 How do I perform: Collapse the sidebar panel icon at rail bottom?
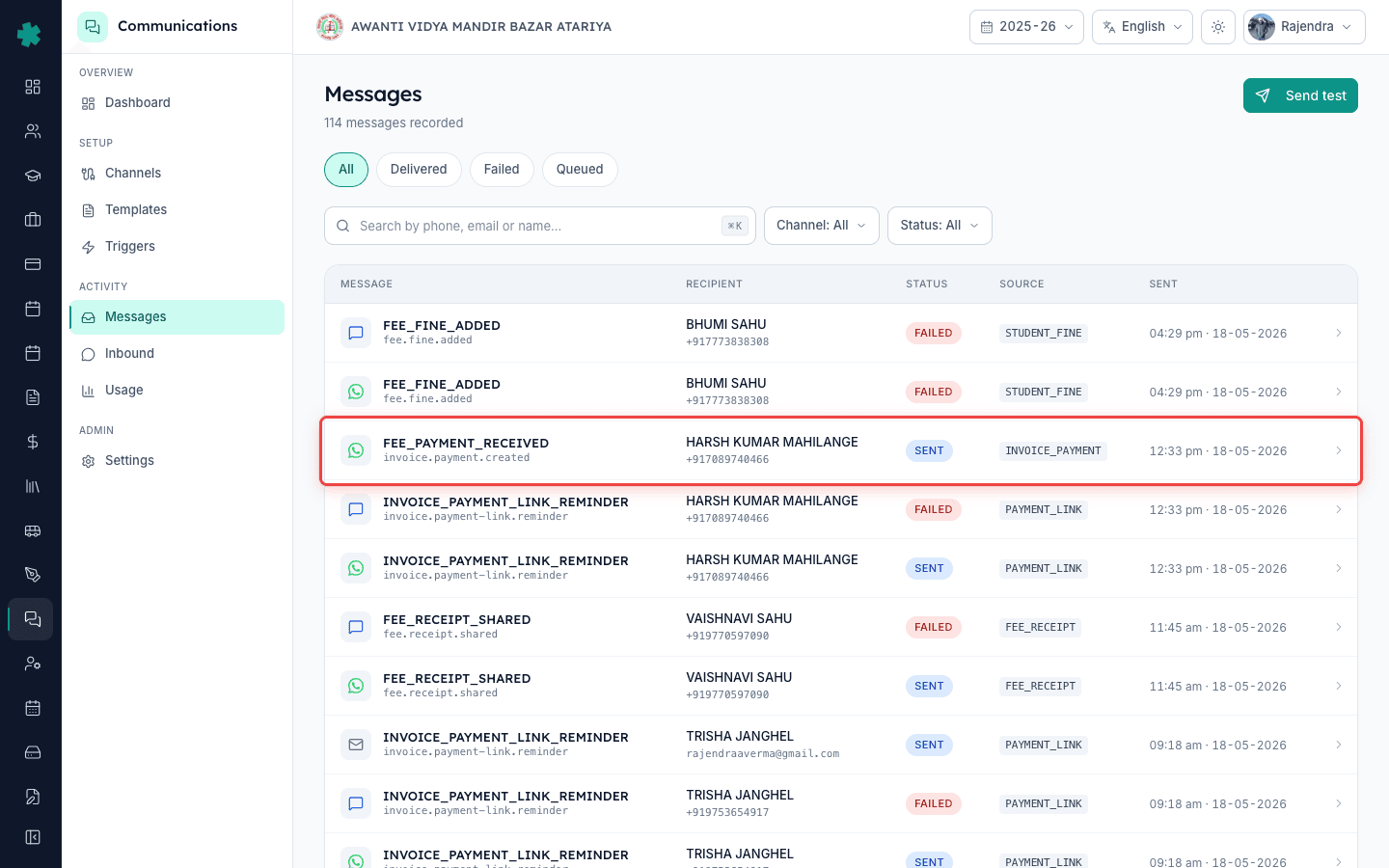pos(33,837)
